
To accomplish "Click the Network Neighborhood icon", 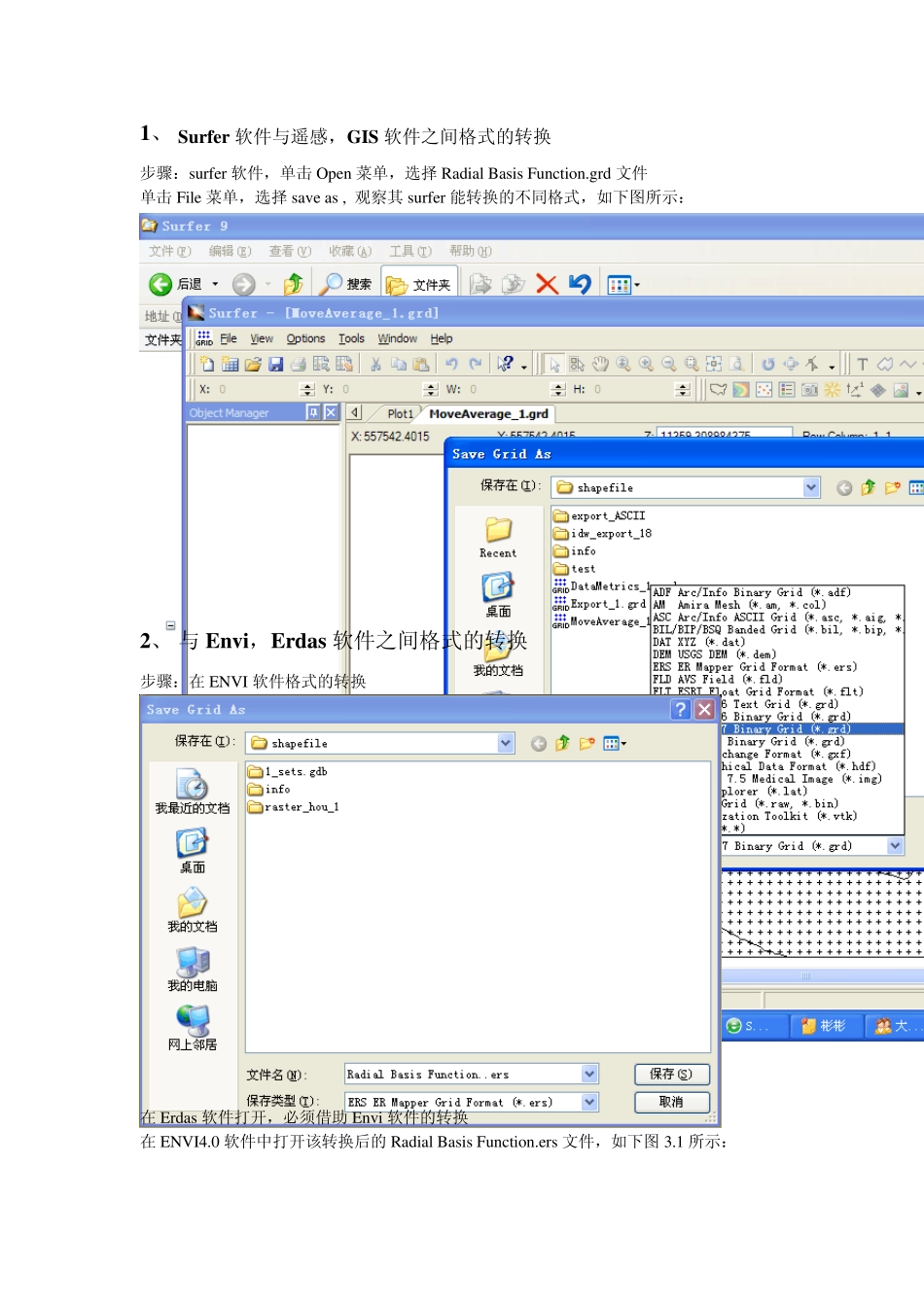I will click(193, 1028).
